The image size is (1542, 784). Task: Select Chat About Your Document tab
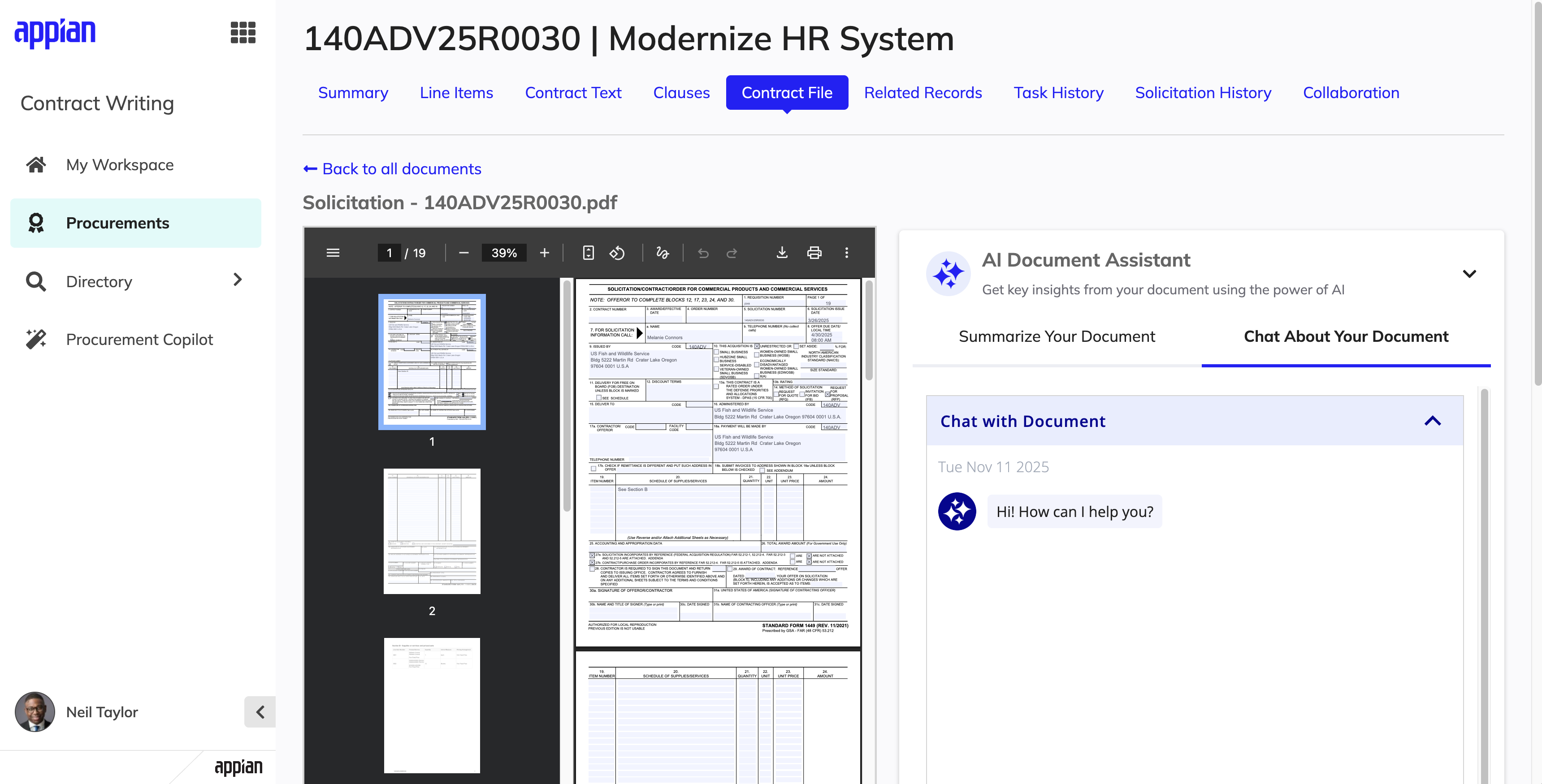click(1346, 336)
